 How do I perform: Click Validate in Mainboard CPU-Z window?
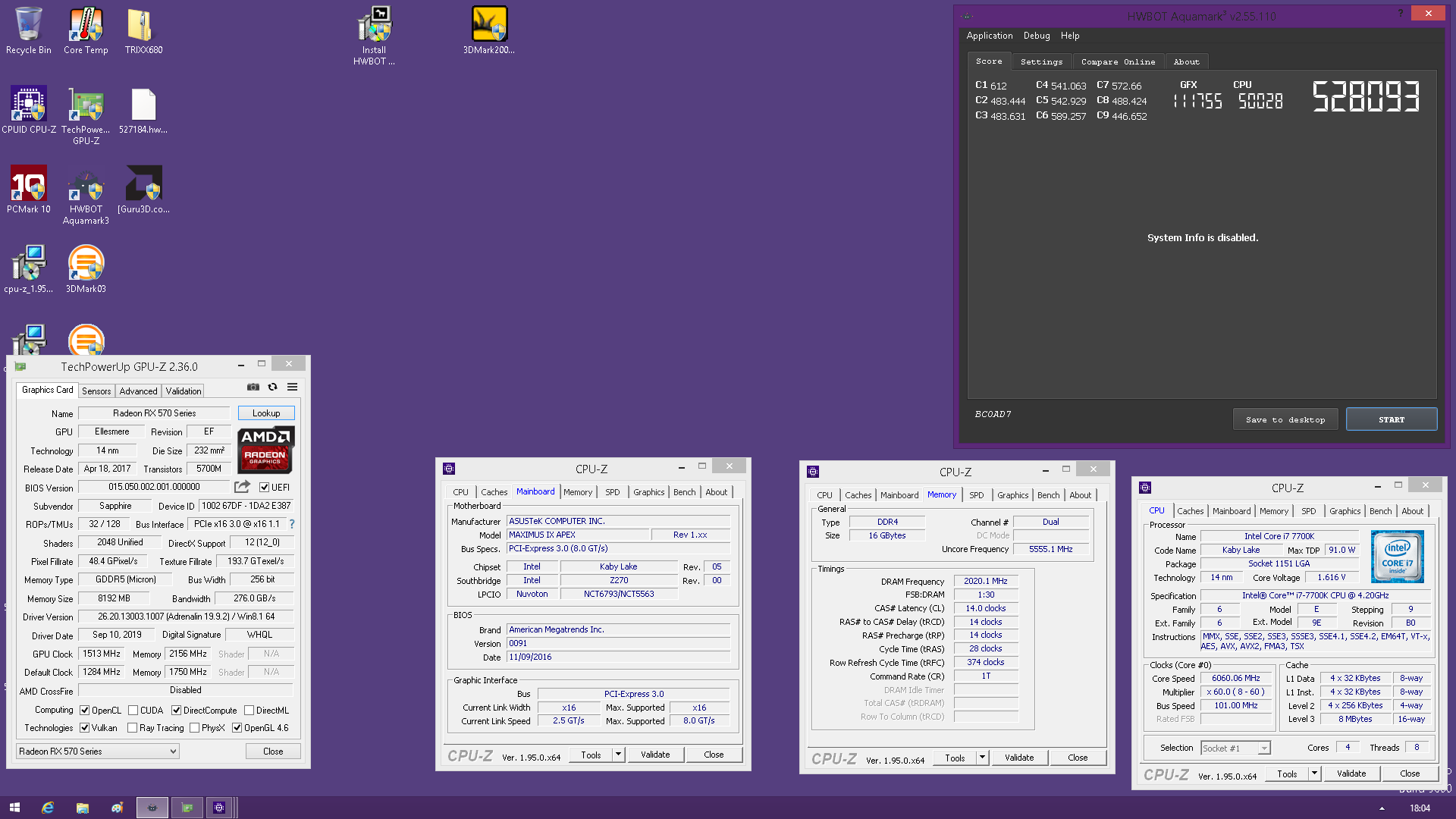click(x=655, y=755)
